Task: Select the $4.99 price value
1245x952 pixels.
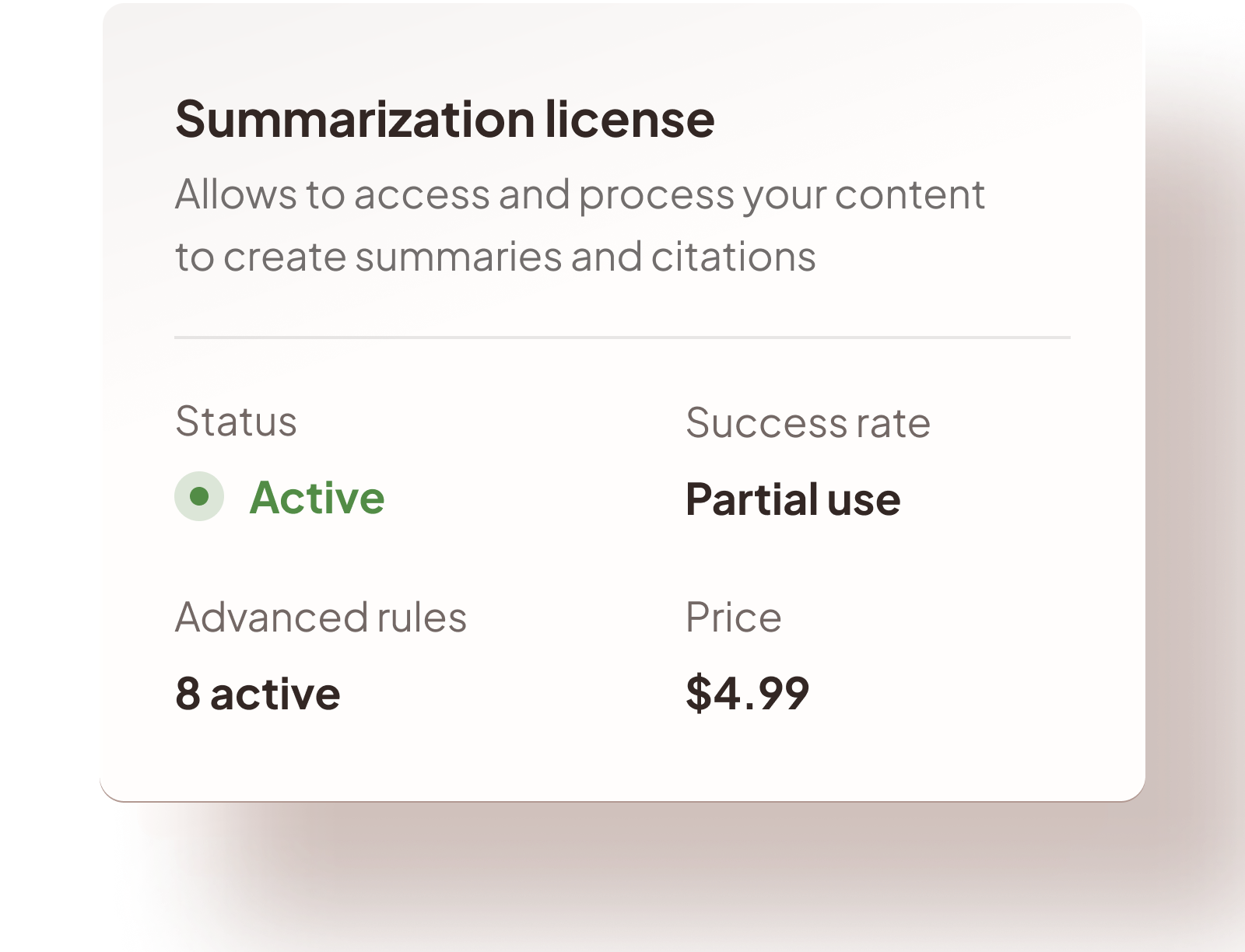Action: click(745, 695)
